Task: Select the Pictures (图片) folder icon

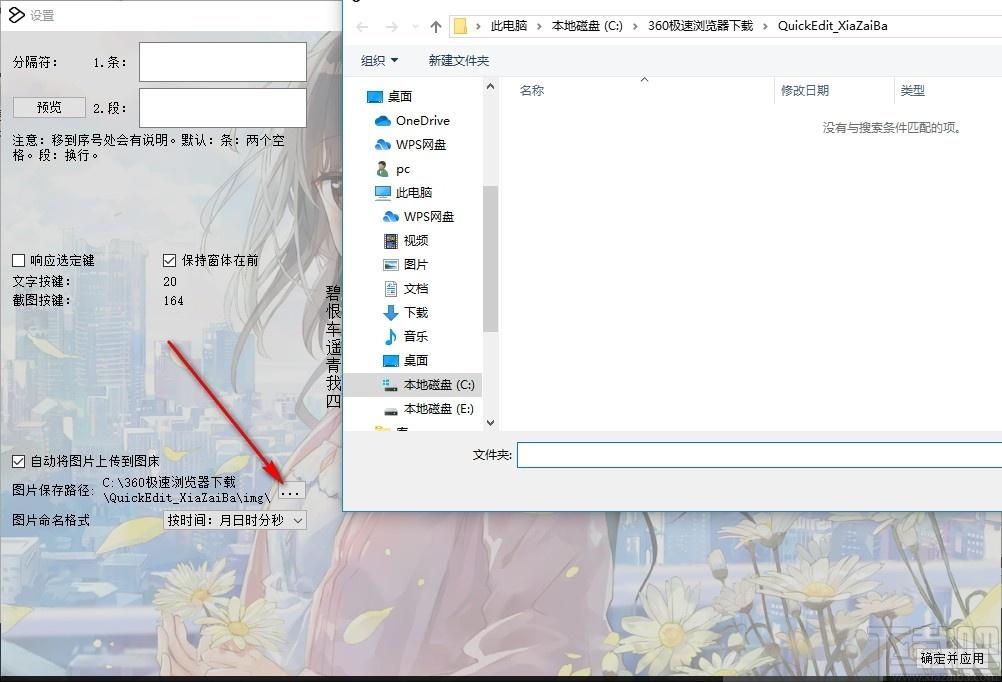Action: coord(391,265)
